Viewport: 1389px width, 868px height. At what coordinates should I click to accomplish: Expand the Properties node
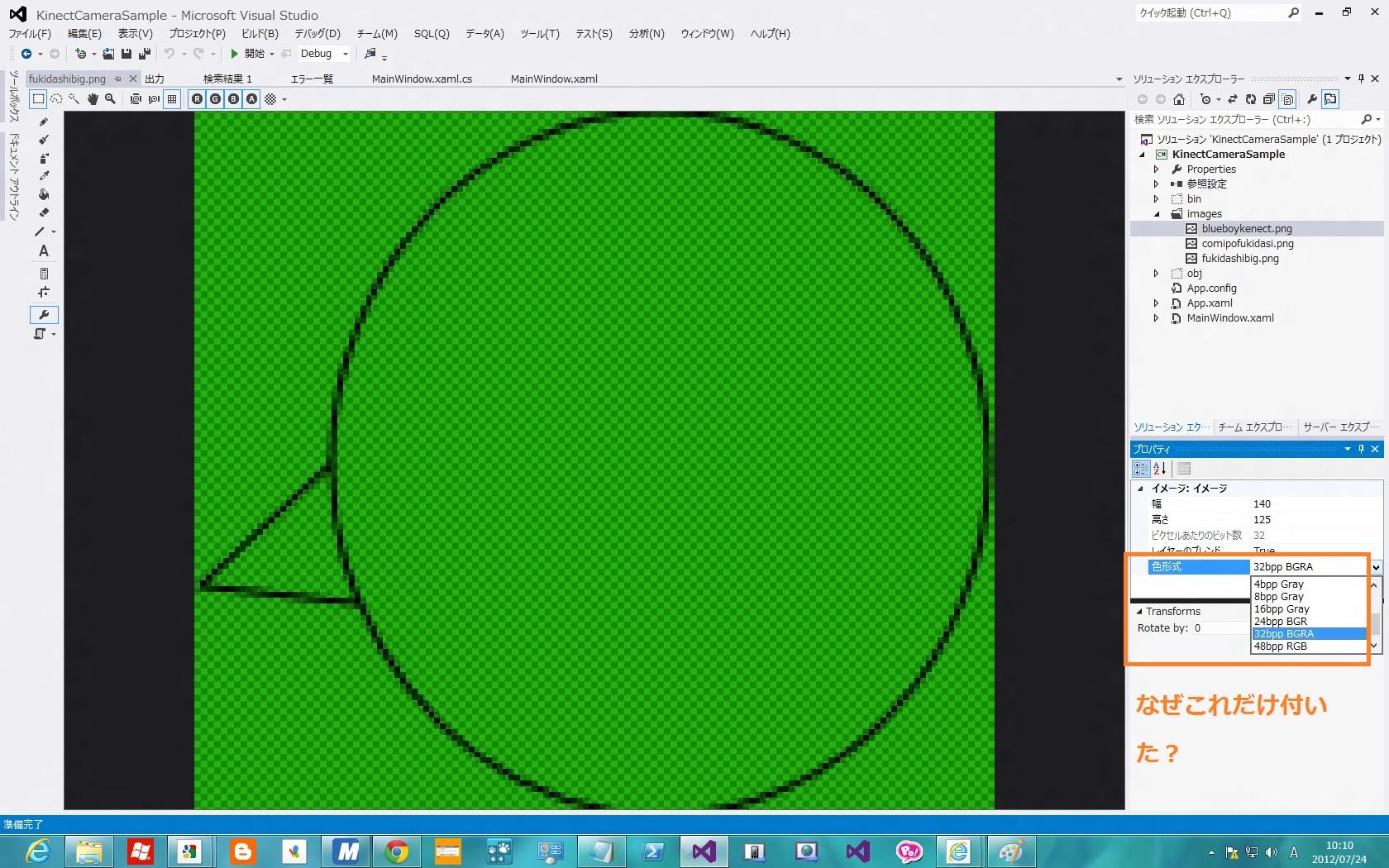pyautogui.click(x=1157, y=169)
